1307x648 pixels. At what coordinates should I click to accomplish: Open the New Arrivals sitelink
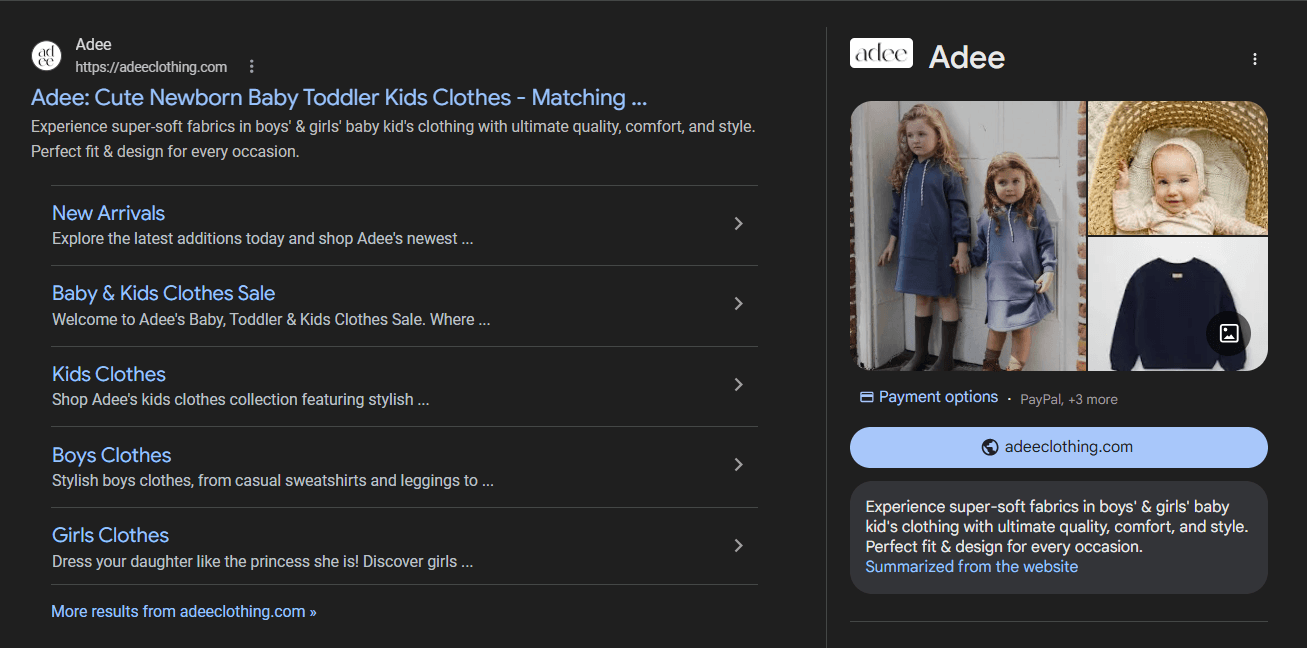coord(108,213)
